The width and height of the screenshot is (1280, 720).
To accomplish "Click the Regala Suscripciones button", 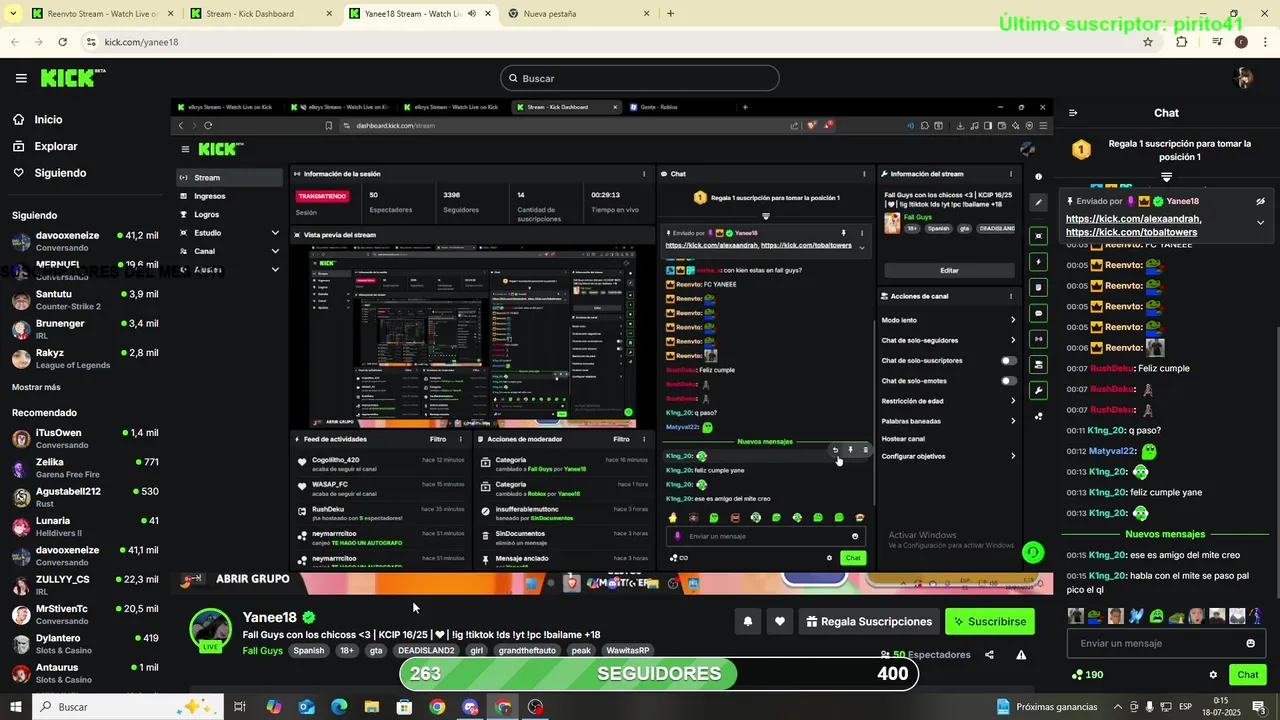I will coord(868,621).
